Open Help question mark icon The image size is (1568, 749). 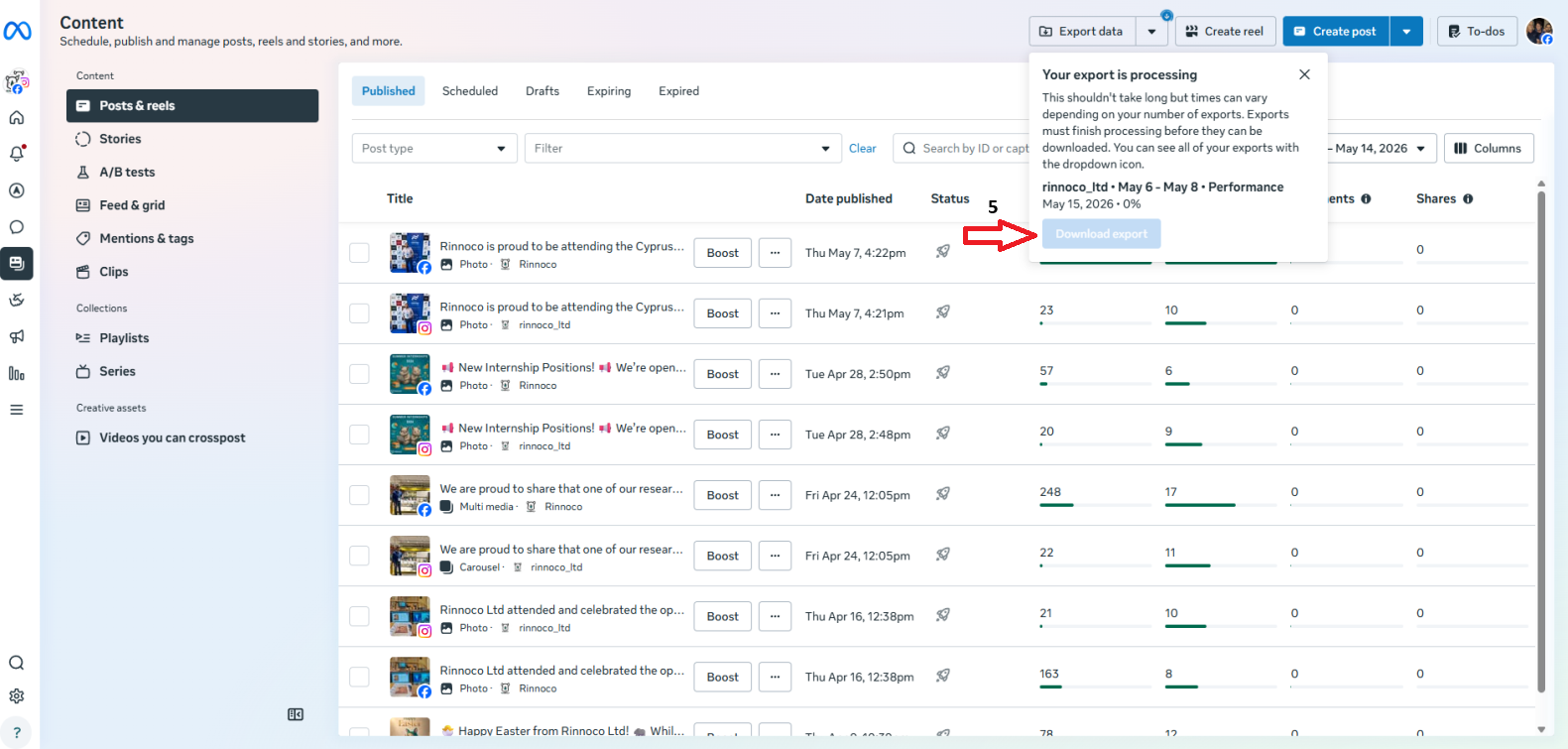pos(17,733)
